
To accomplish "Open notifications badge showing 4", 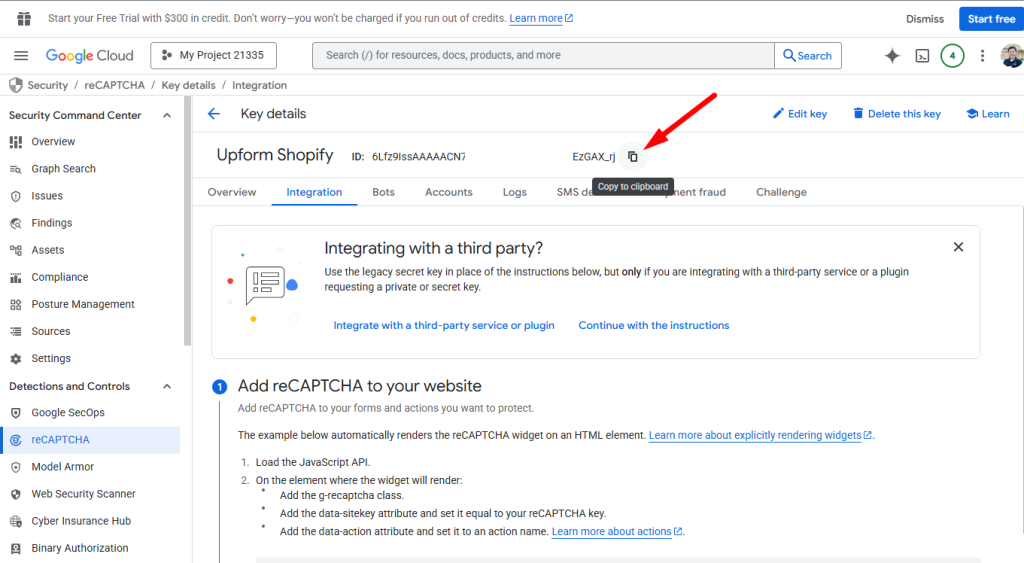I will [x=952, y=56].
